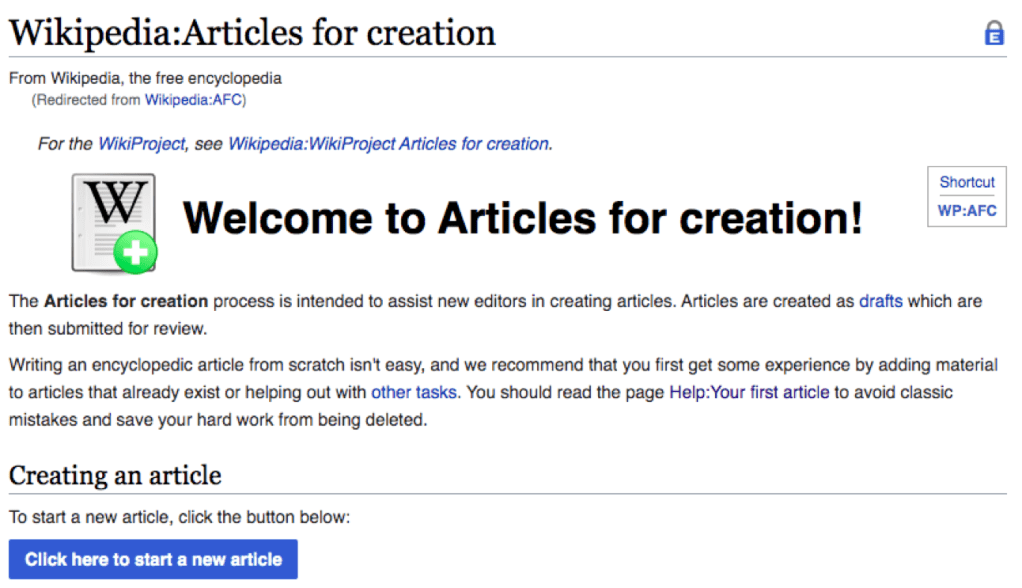Click the From Wikipedia, the free encyclopedia tagline

(x=145, y=78)
